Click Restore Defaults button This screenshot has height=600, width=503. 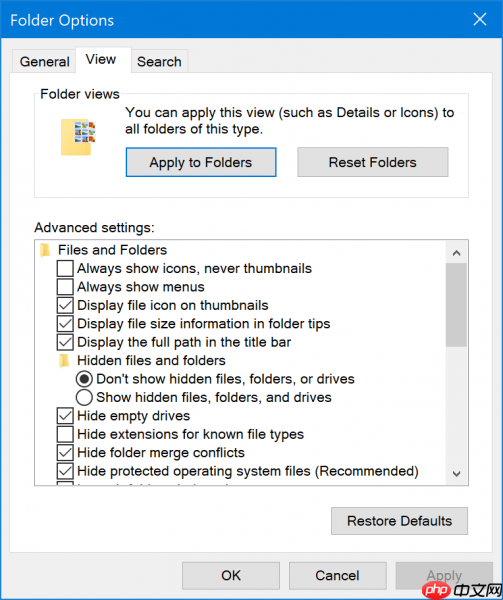click(399, 521)
